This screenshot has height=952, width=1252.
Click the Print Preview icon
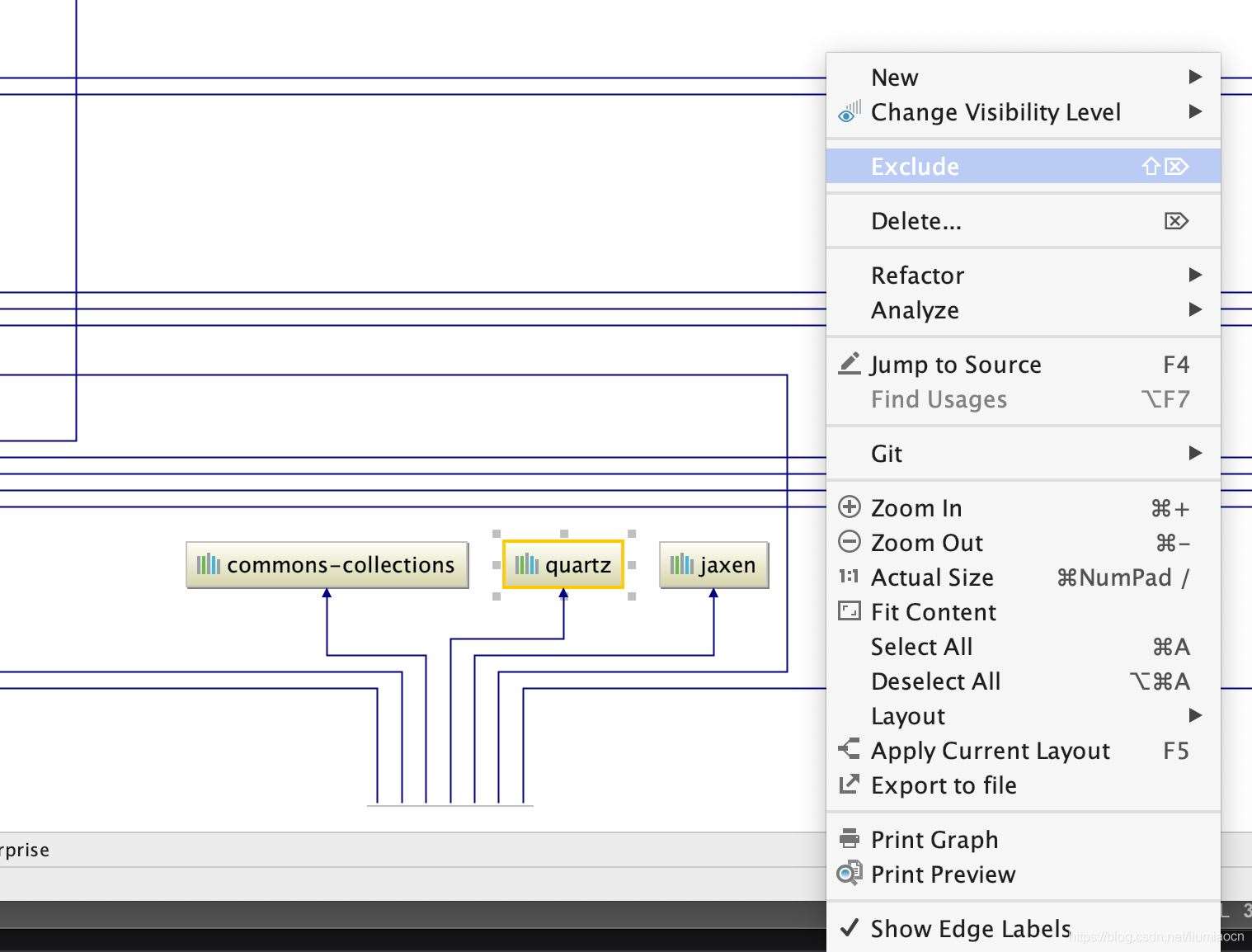click(x=849, y=874)
